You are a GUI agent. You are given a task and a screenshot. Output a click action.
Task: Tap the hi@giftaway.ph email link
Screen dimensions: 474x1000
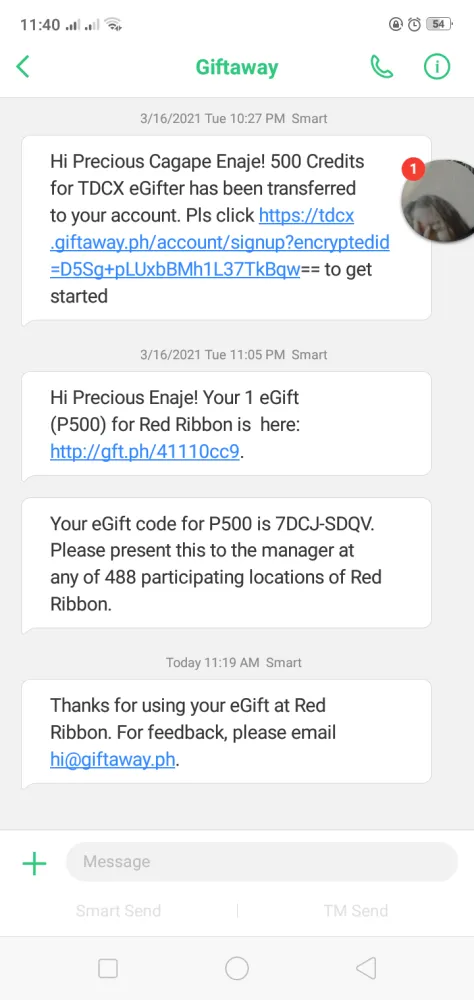click(x=112, y=760)
